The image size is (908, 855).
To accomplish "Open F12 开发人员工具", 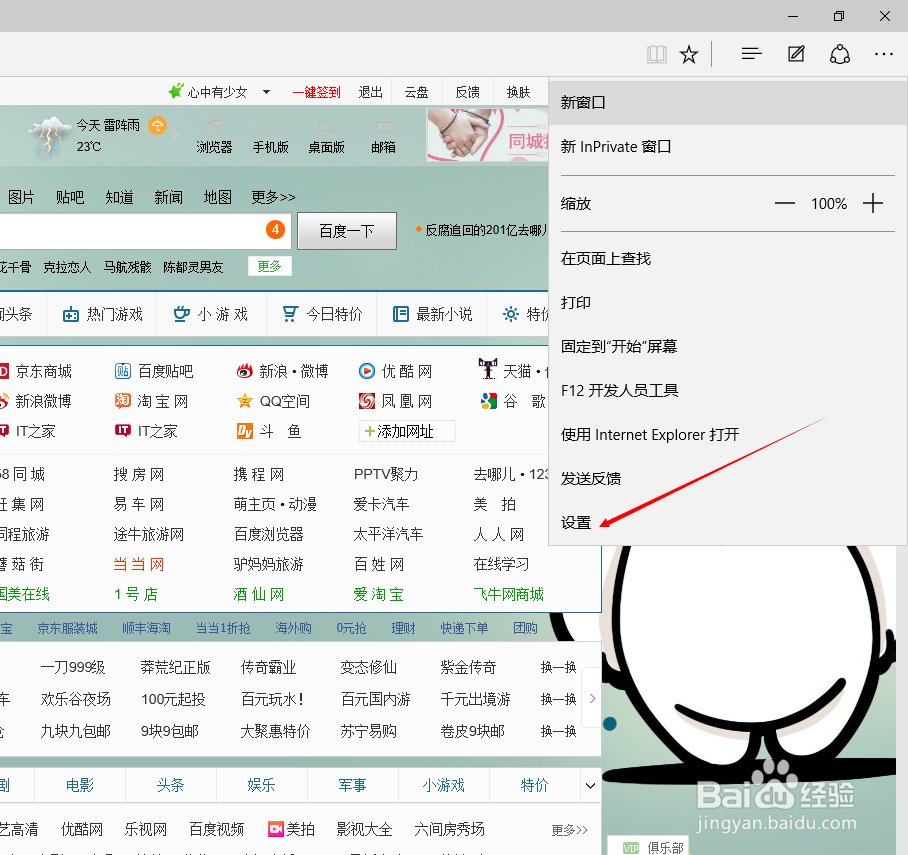I will [x=727, y=390].
